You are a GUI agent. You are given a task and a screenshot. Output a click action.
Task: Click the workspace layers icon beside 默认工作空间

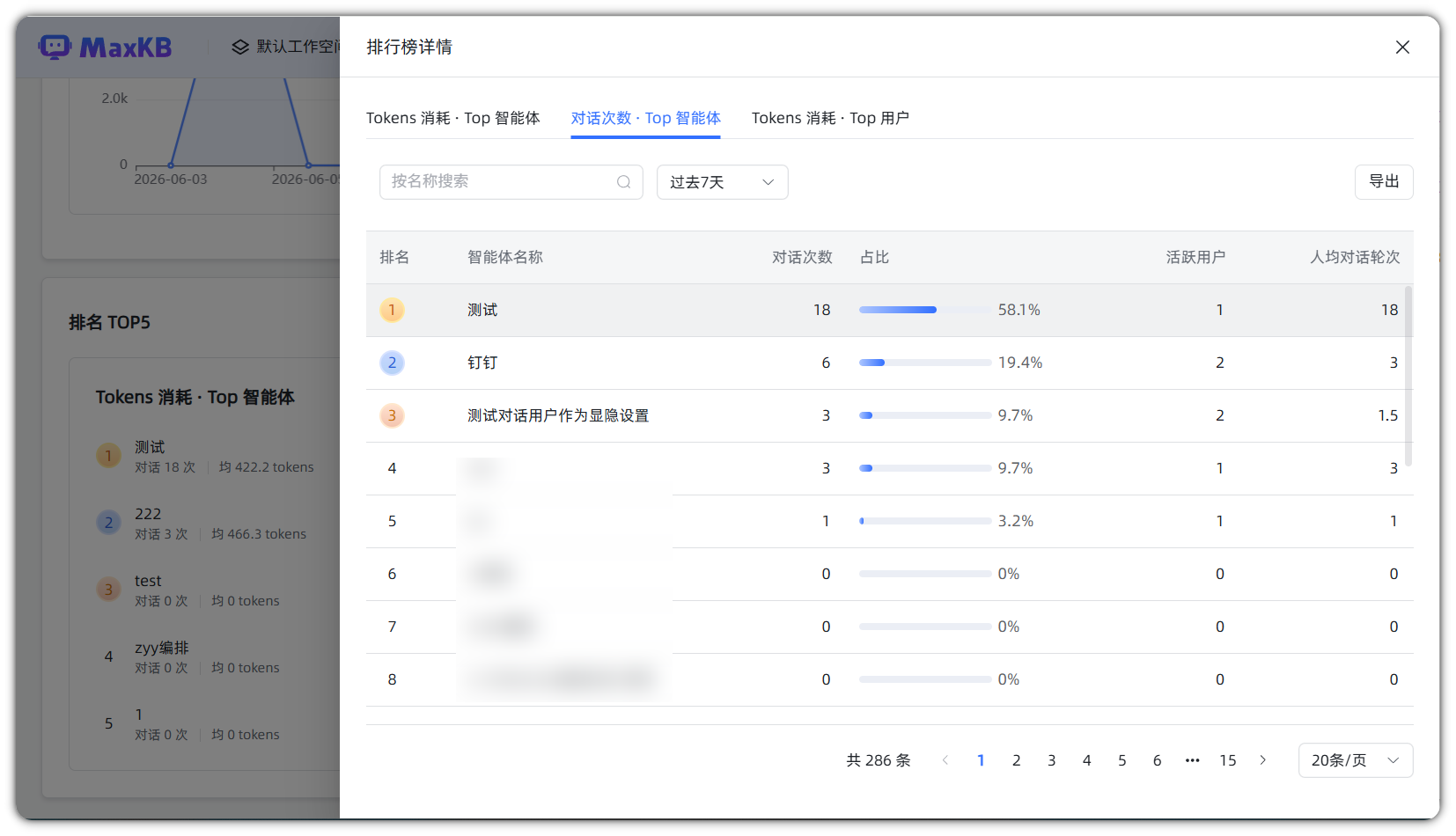[x=240, y=47]
